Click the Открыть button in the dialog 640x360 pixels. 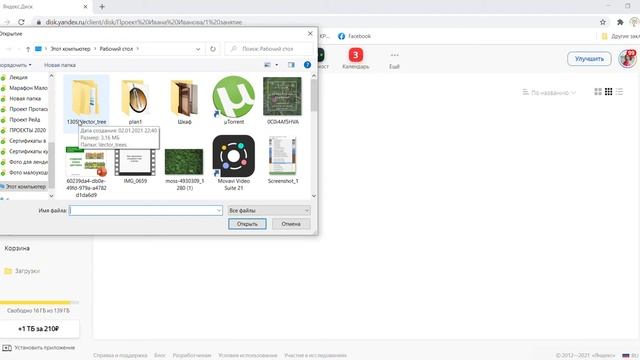pos(247,224)
